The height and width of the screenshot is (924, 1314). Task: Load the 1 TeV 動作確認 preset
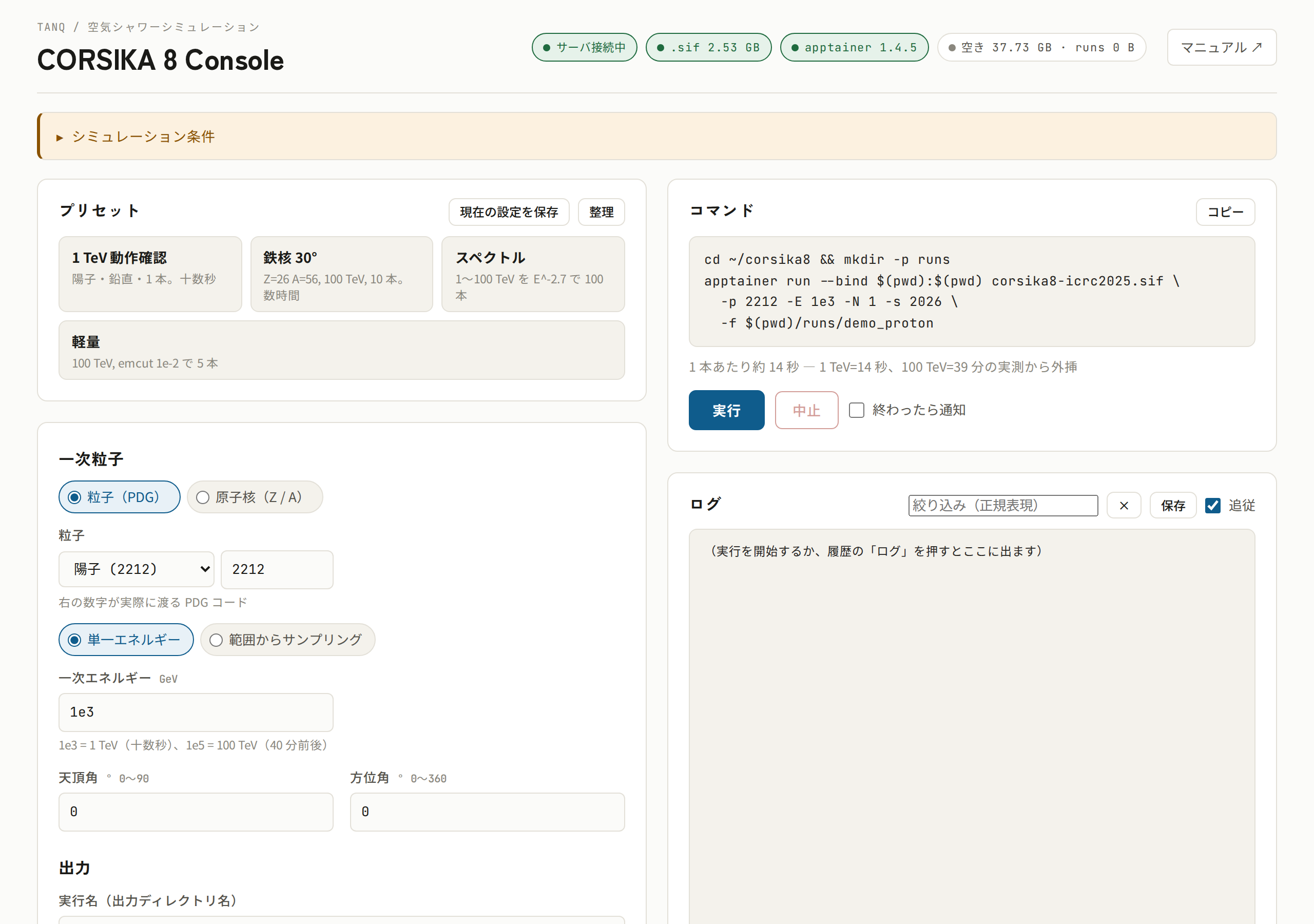150,274
